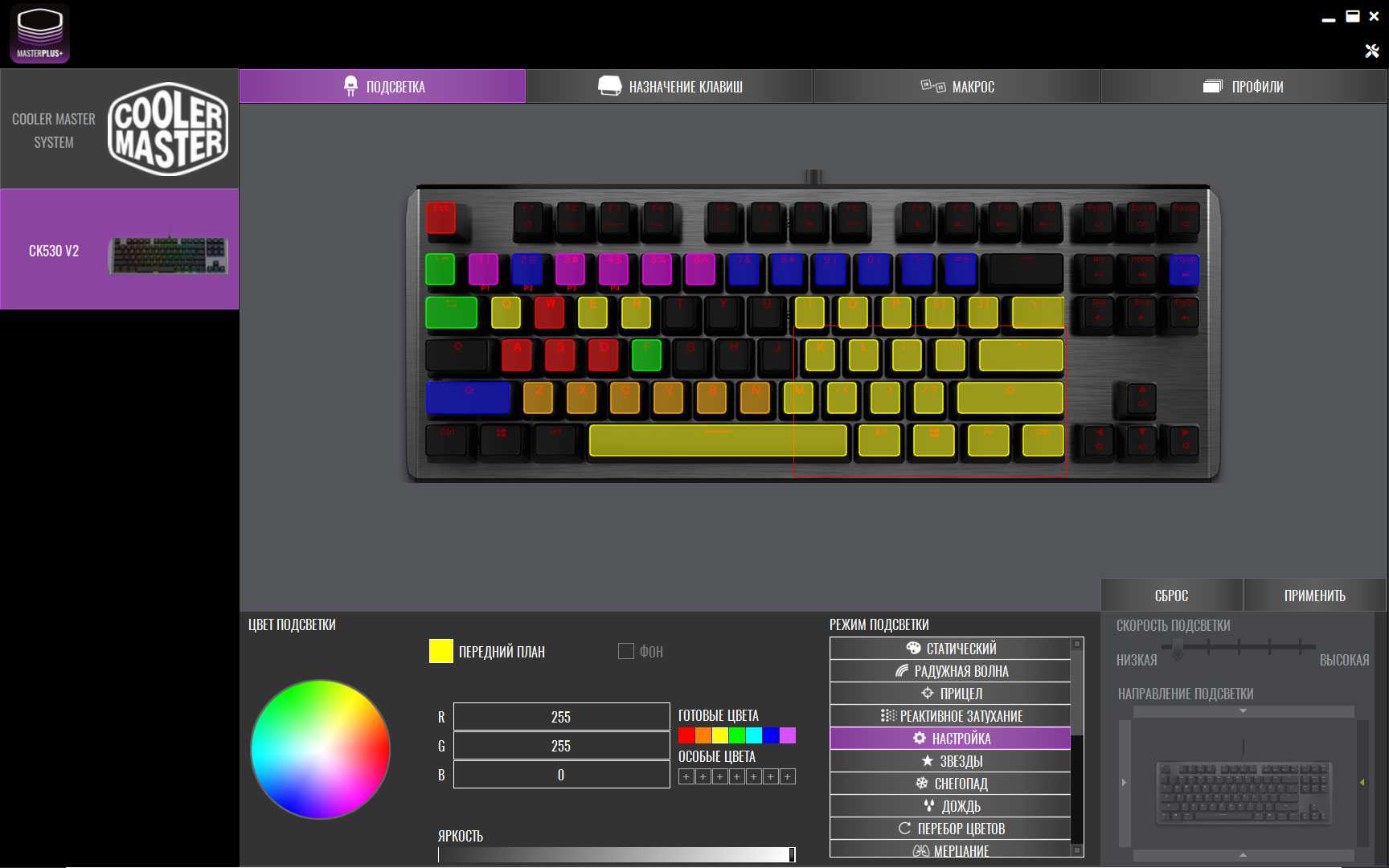Click the MasterPlus+ logo icon
1389x868 pixels.
tap(39, 34)
